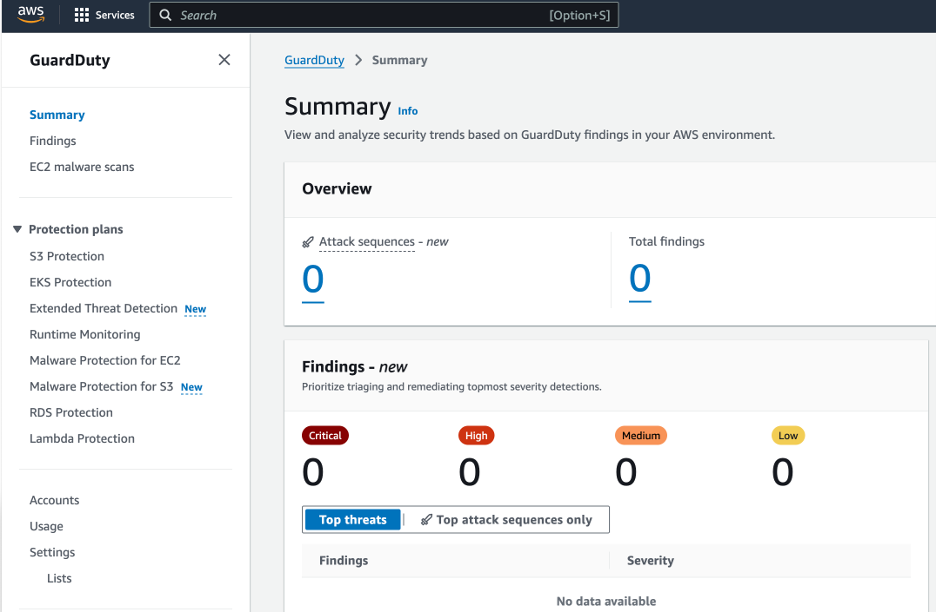936x612 pixels.
Task: Open the Usage page
Action: pos(46,527)
